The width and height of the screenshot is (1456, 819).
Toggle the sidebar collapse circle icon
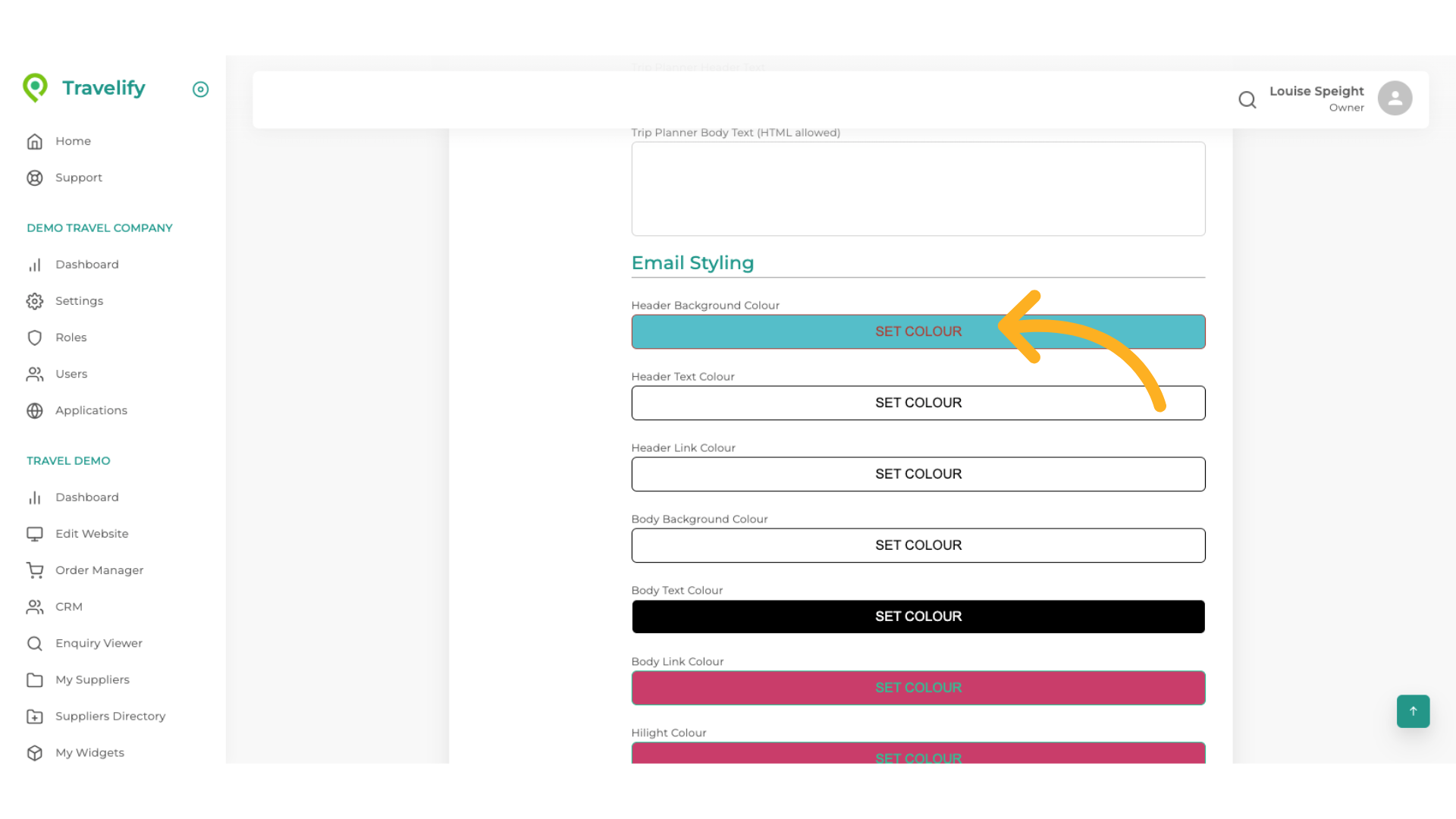pyautogui.click(x=200, y=89)
